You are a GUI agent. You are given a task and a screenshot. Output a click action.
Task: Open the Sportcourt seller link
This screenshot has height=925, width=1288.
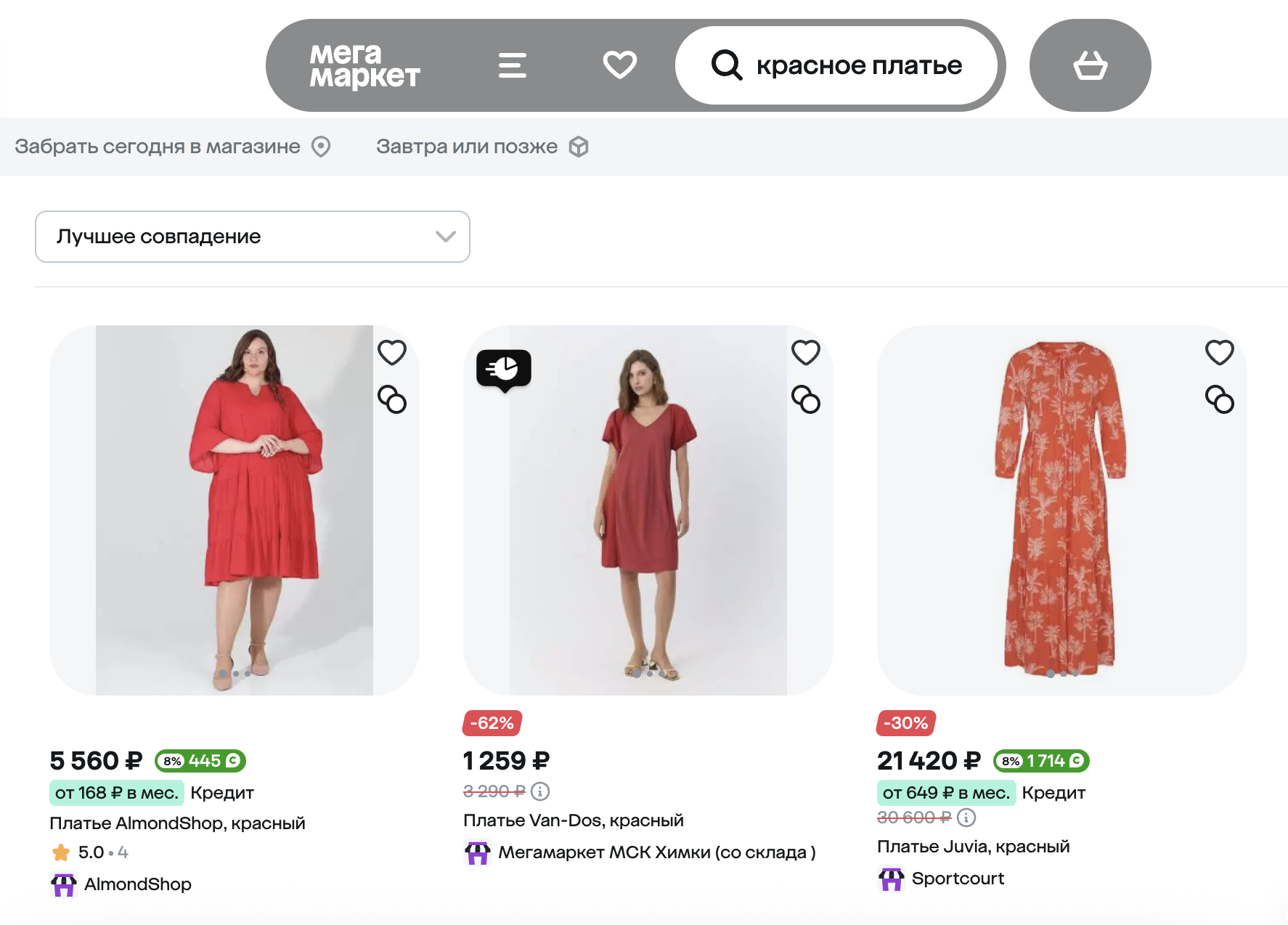(957, 879)
